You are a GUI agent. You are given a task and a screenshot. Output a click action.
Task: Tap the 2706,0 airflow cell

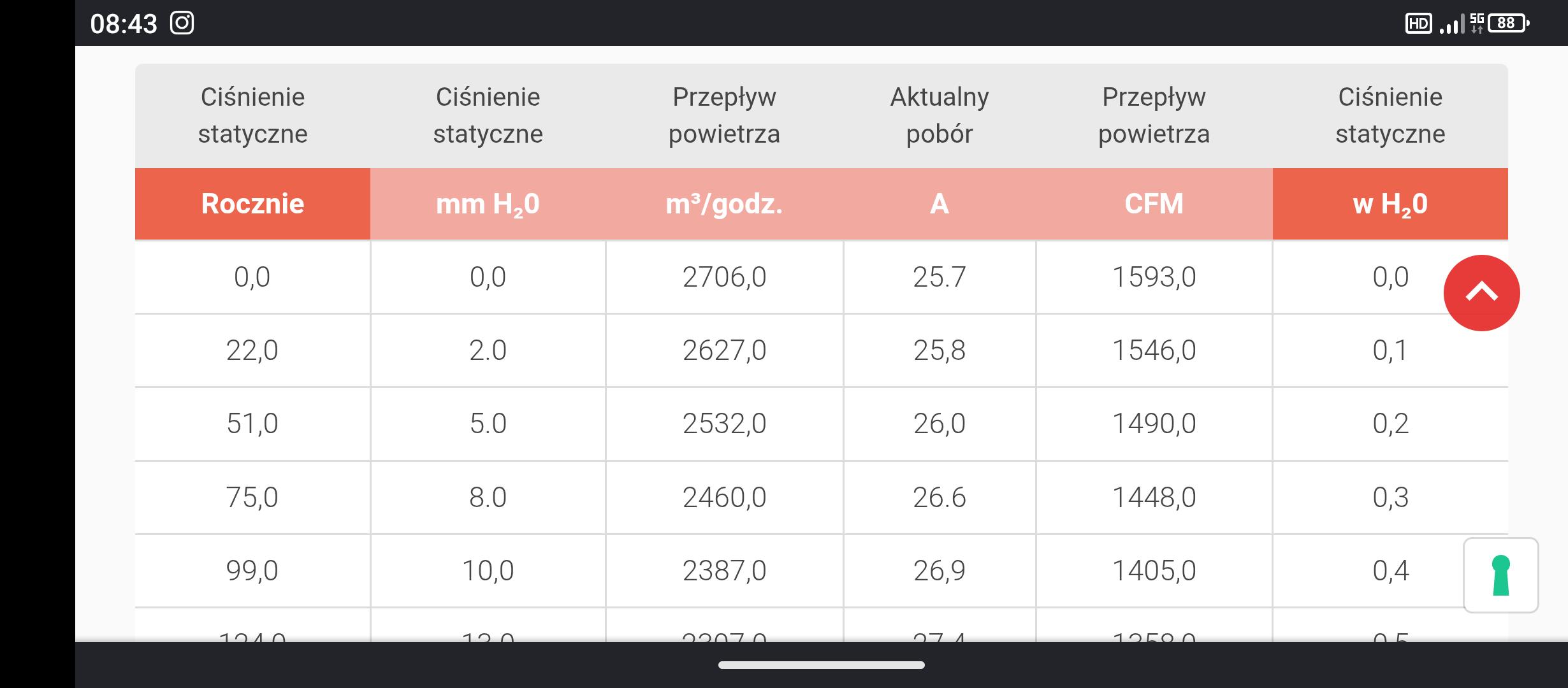pyautogui.click(x=724, y=277)
